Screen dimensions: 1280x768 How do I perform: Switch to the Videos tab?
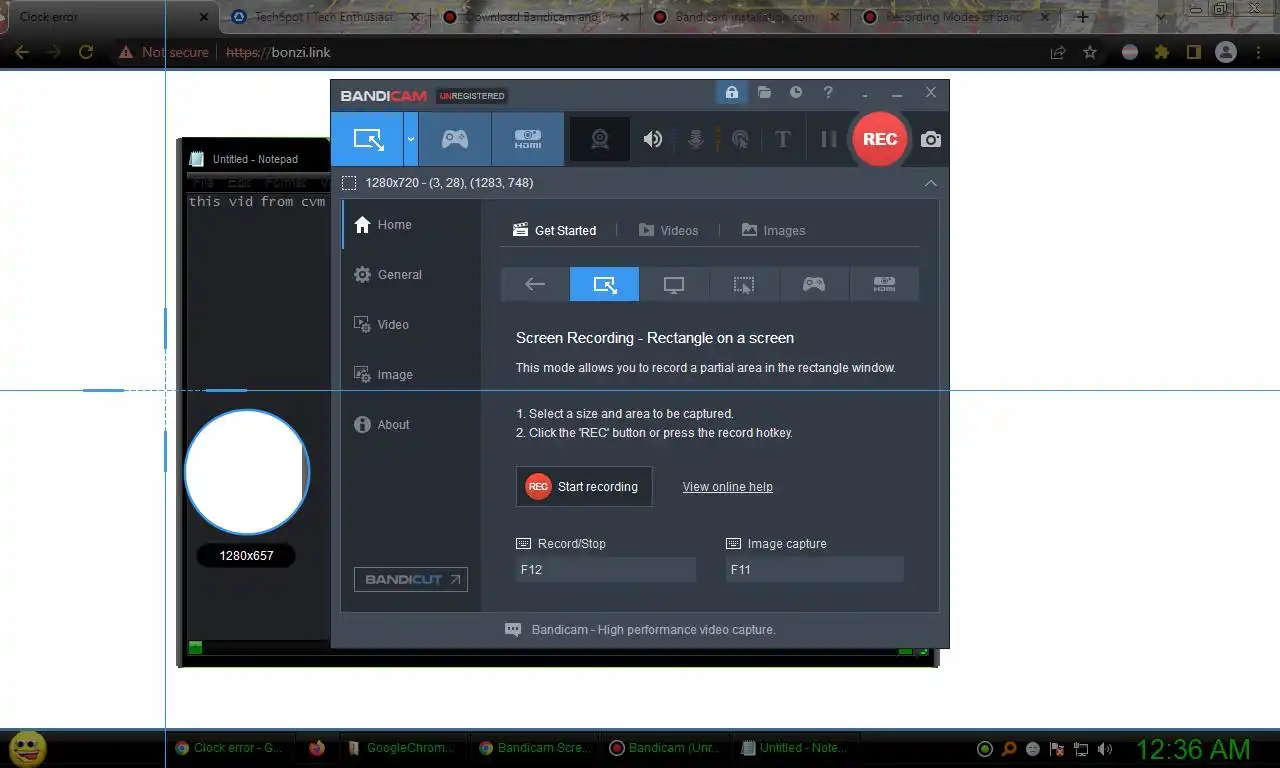click(x=668, y=230)
